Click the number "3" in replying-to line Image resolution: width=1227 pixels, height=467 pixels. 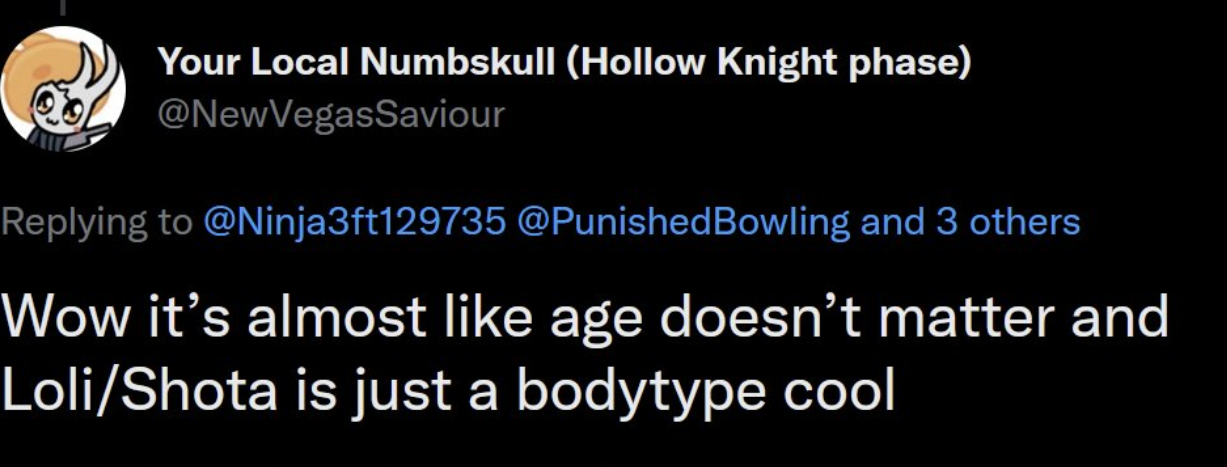[946, 220]
